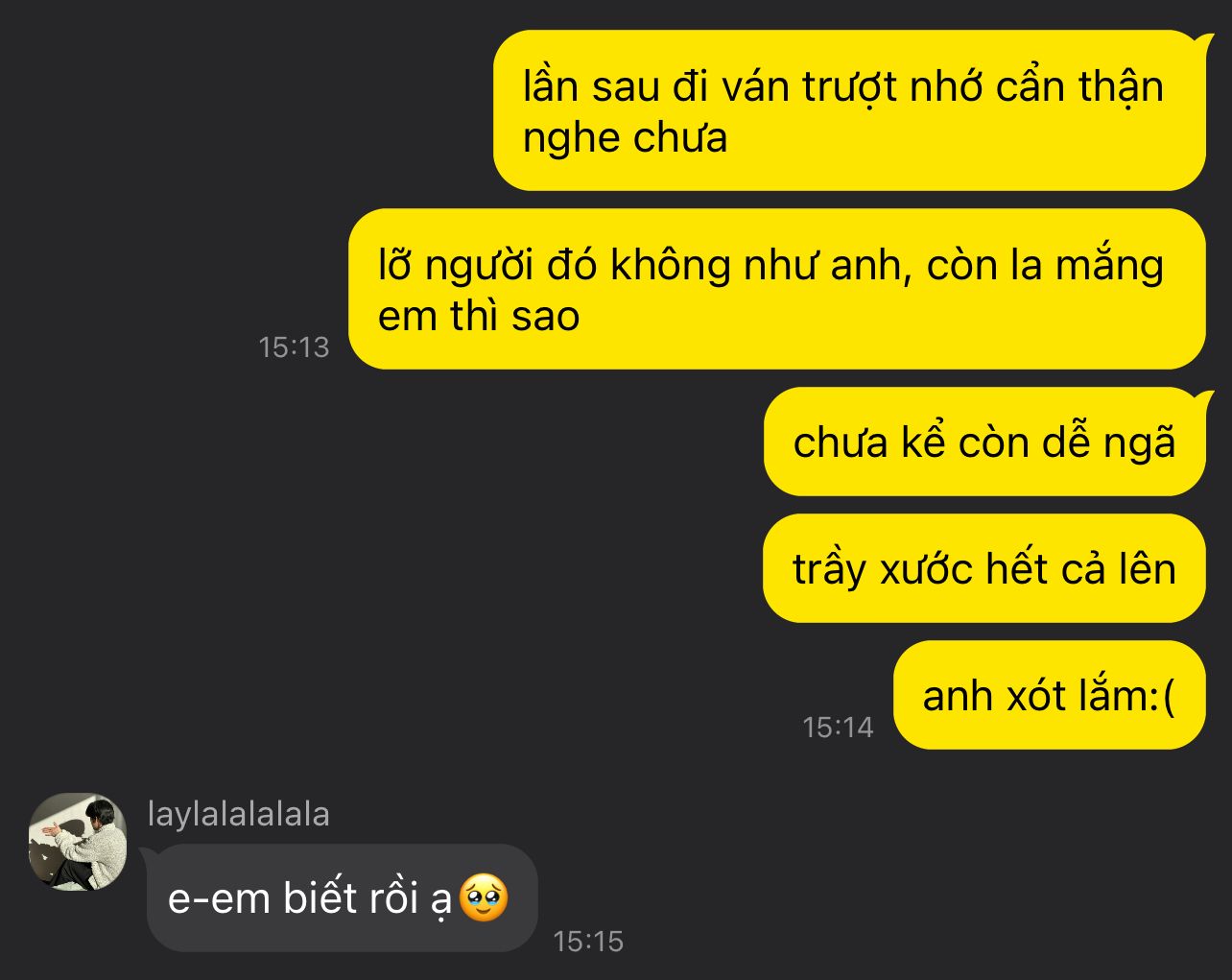Click the 15:13 timestamp
The image size is (1232, 980).
(294, 347)
